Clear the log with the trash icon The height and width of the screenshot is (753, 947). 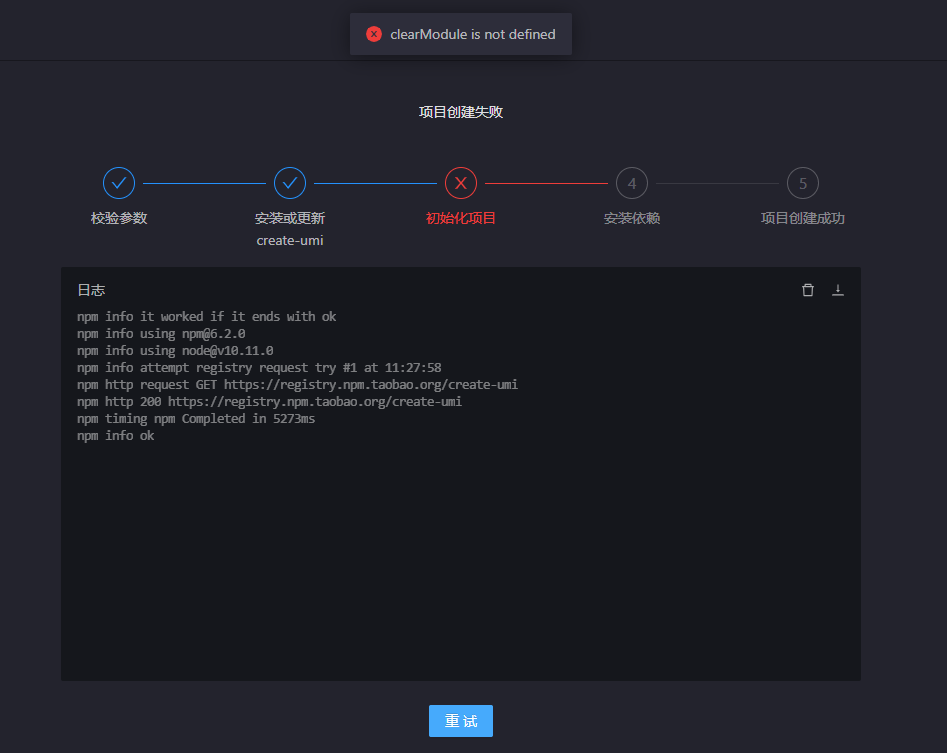807,289
